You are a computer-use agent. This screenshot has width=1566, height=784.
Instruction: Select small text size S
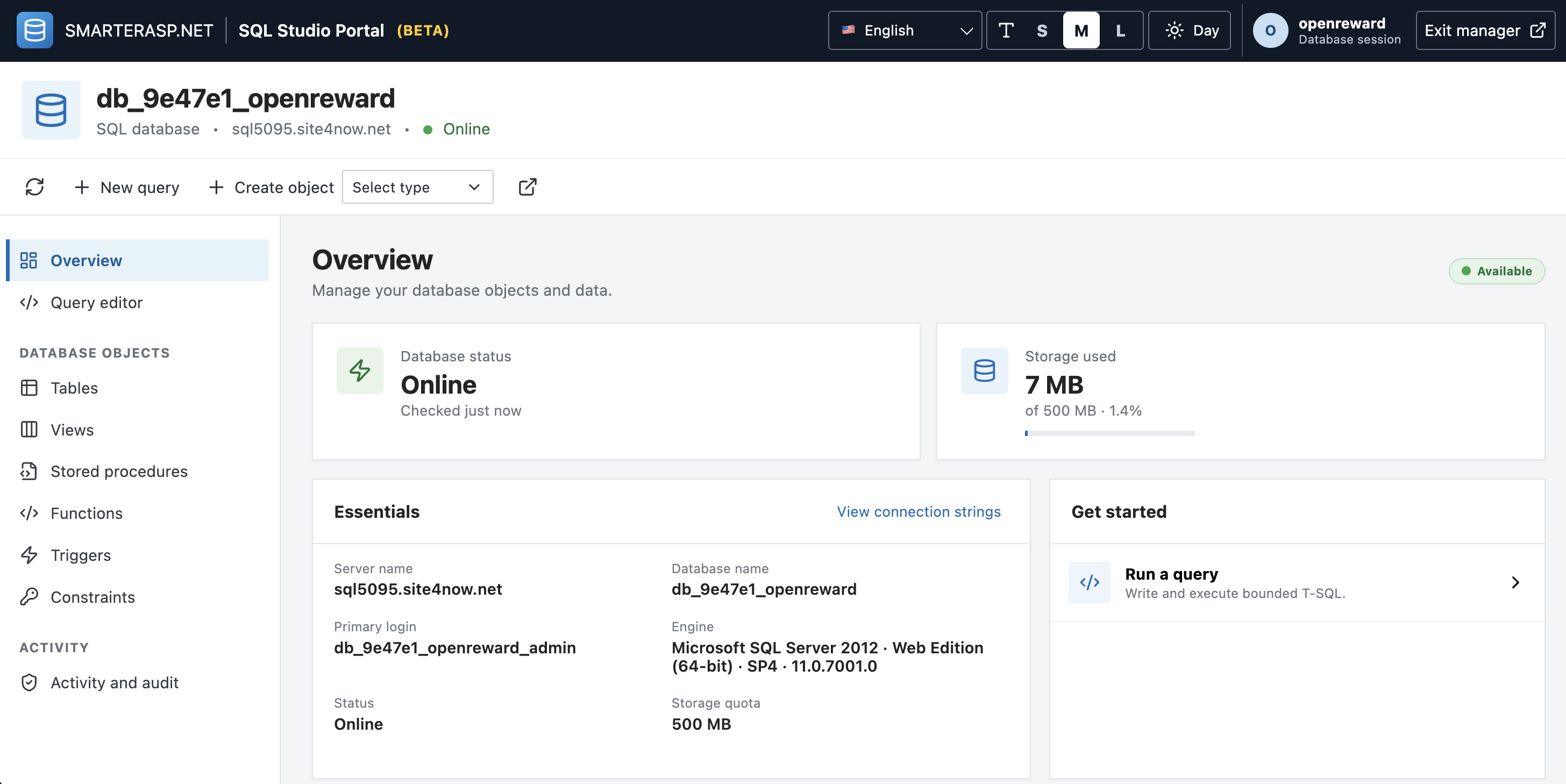[1042, 31]
